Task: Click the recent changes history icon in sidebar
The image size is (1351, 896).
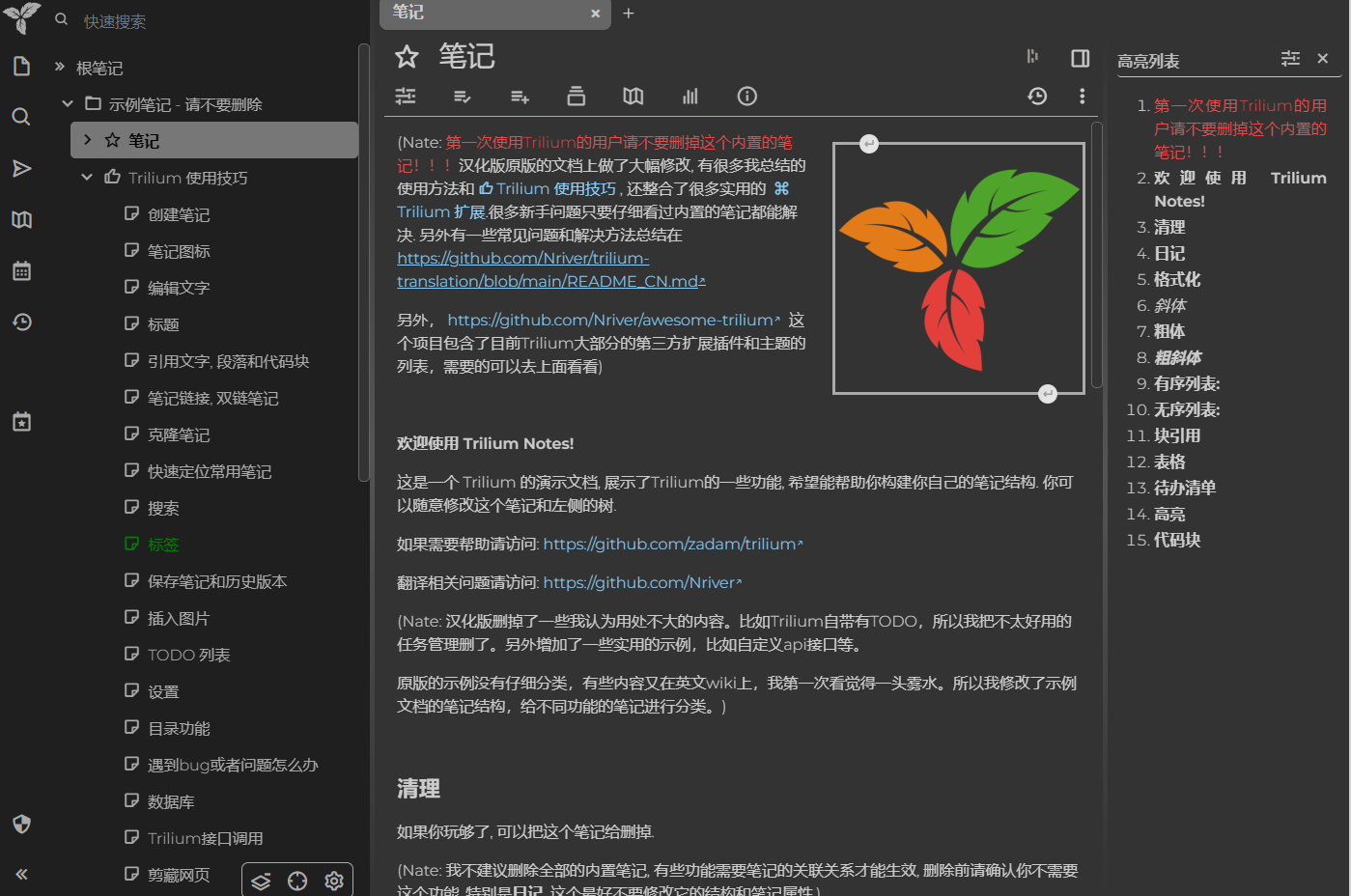Action: (x=21, y=322)
